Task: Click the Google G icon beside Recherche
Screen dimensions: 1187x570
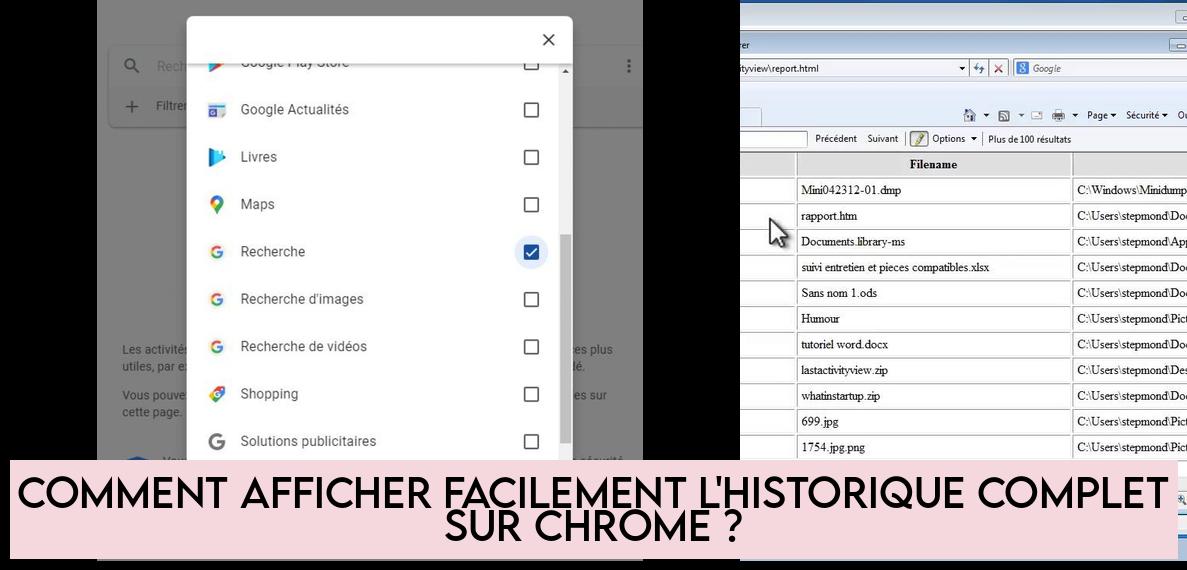Action: coord(217,252)
